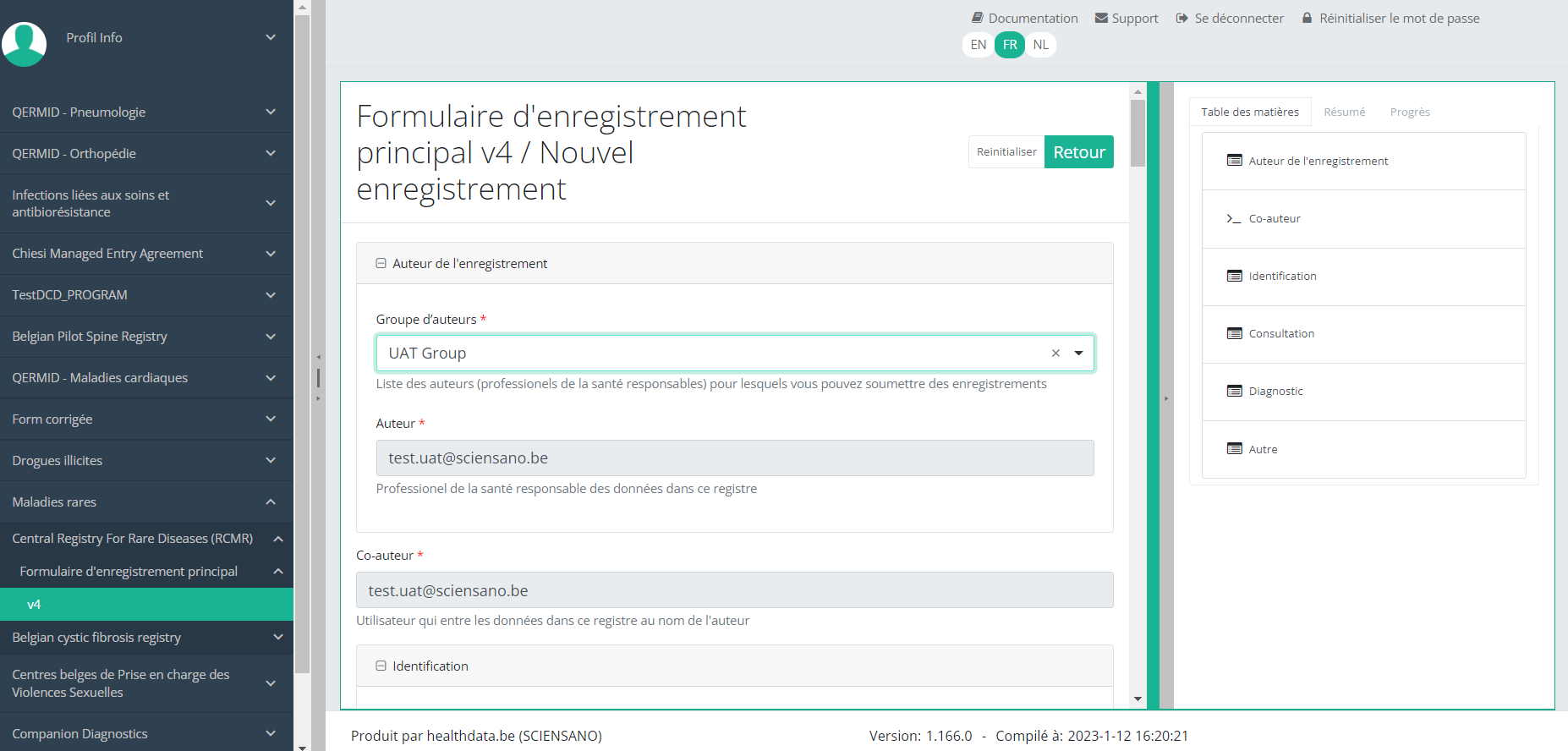This screenshot has width=1568, height=751.
Task: Open the Progrès tab
Action: (1409, 112)
